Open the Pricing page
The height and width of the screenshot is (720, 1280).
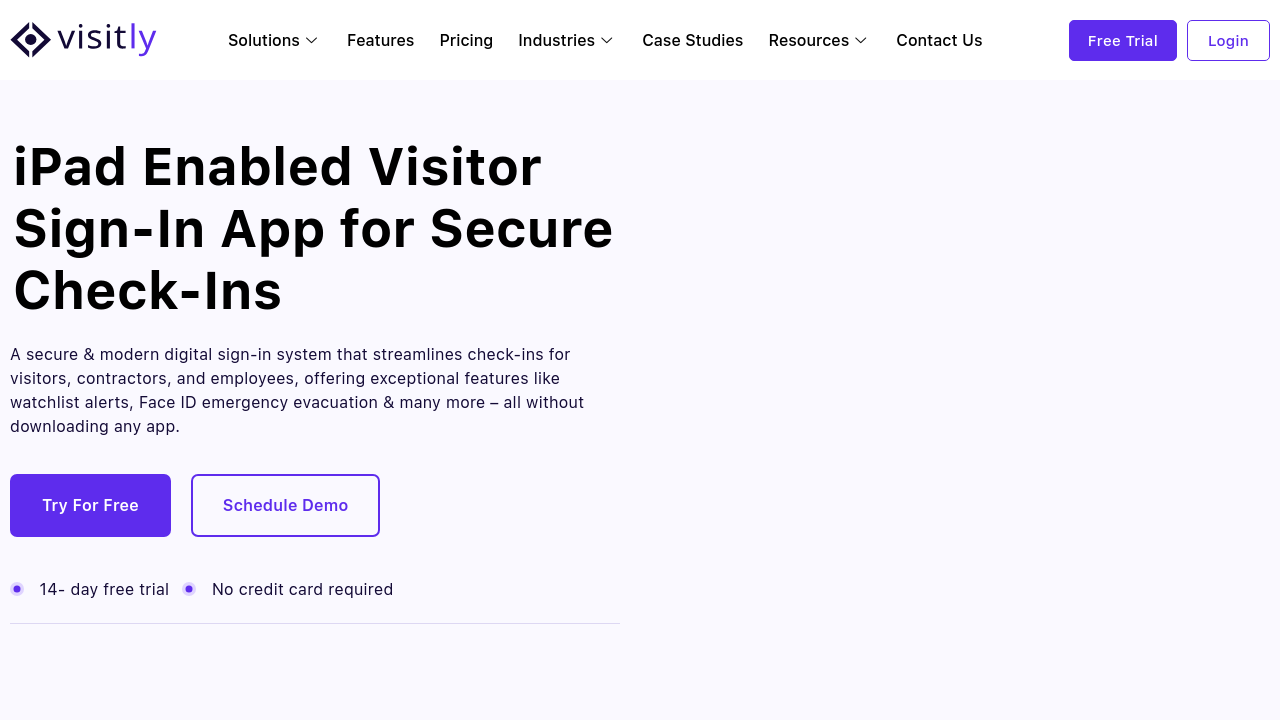466,40
